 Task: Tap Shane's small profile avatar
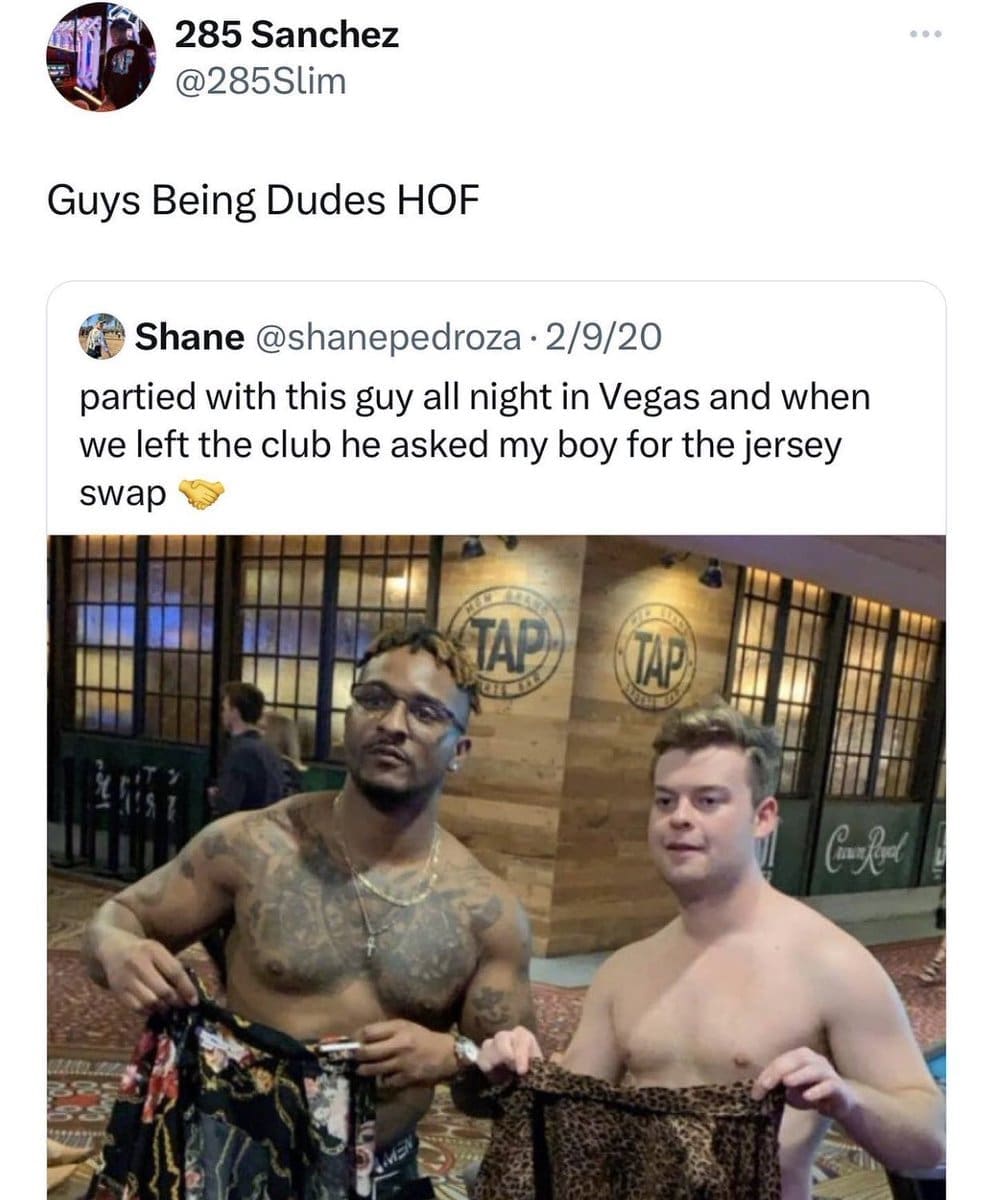pos(101,336)
